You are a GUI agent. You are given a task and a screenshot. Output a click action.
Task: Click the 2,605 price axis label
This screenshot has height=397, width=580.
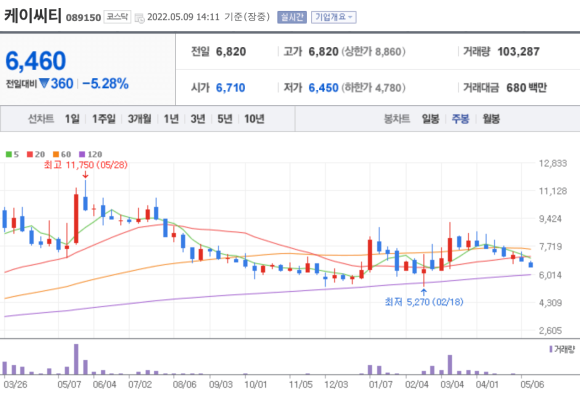coord(551,330)
